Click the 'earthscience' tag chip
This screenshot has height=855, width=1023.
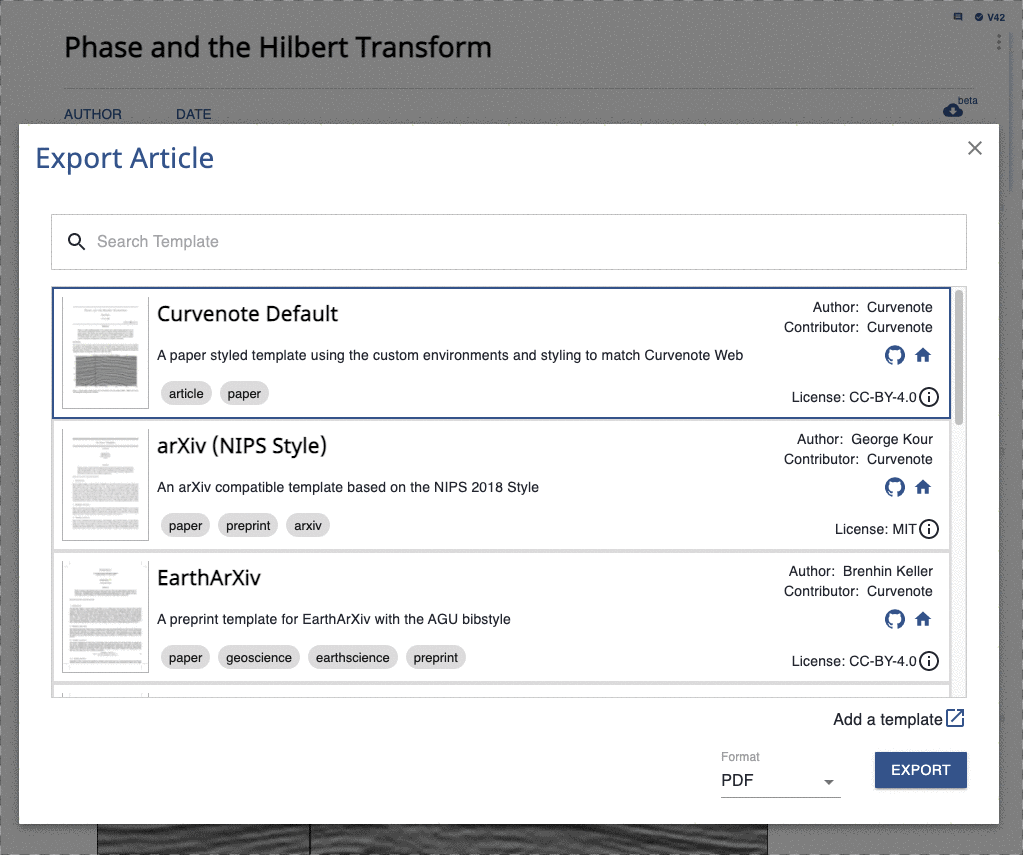[x=352, y=657]
